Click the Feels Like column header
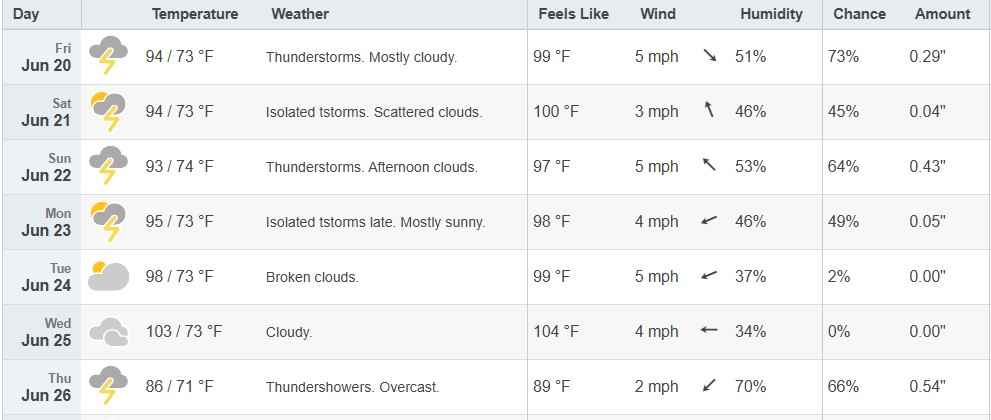This screenshot has height=420, width=991. pyautogui.click(x=573, y=14)
